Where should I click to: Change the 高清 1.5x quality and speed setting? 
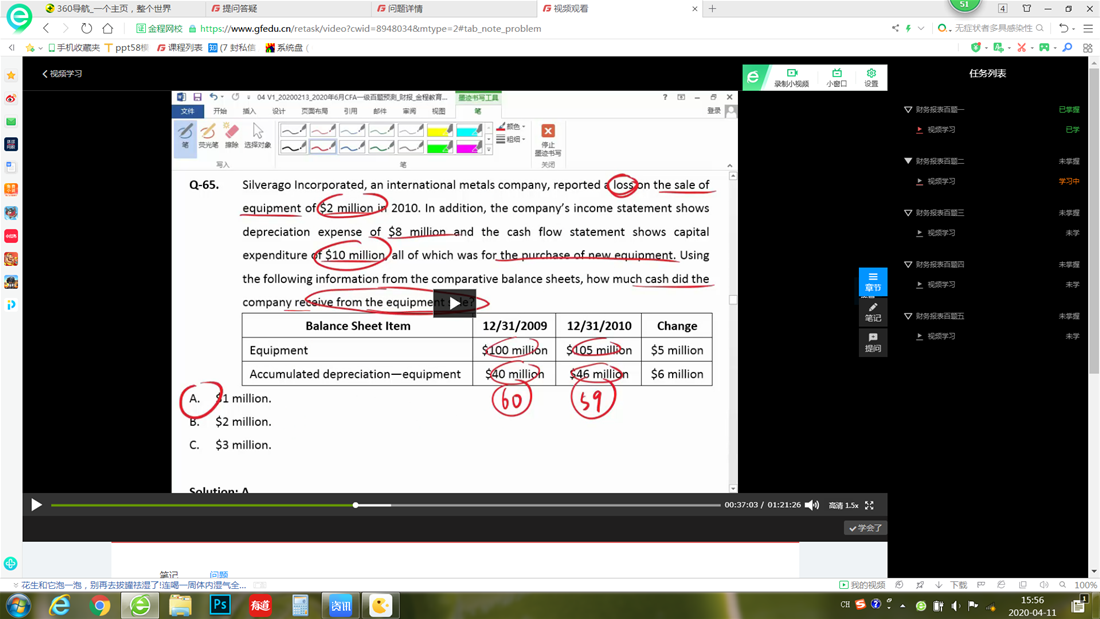(843, 505)
